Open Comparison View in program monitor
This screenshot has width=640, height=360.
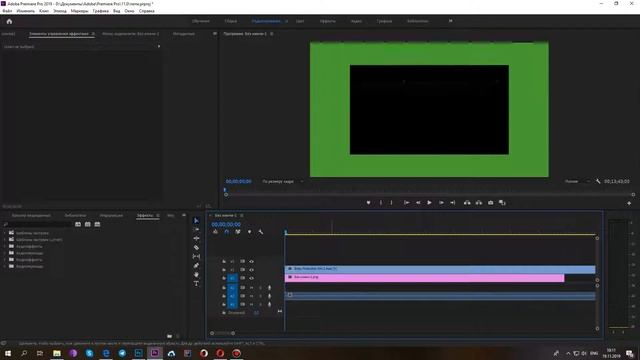(x=502, y=203)
